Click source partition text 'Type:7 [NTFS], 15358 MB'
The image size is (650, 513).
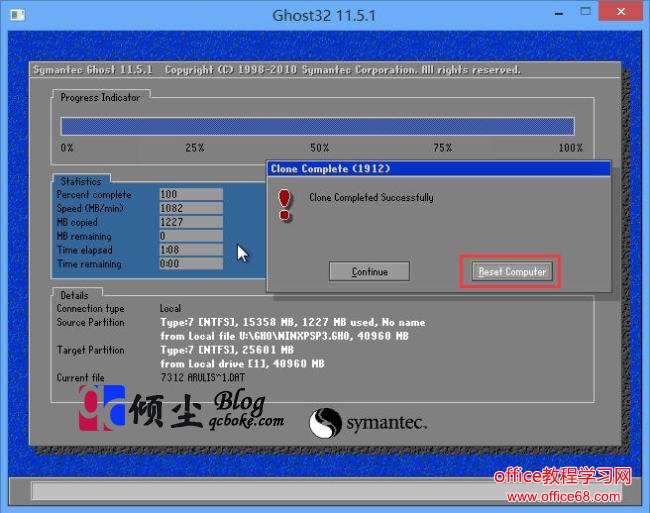(x=225, y=322)
